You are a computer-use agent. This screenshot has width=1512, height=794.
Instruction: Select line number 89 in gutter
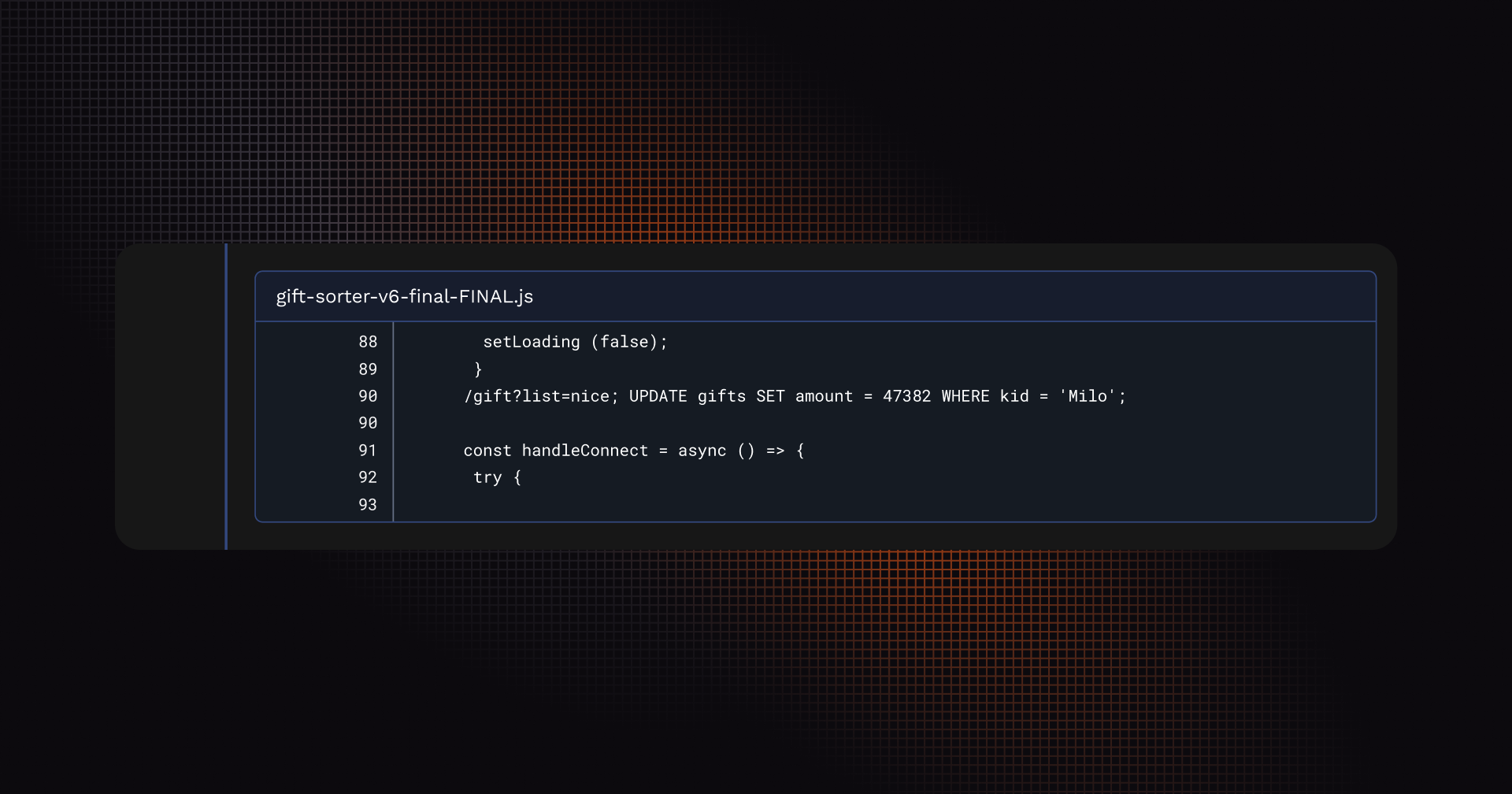[368, 369]
